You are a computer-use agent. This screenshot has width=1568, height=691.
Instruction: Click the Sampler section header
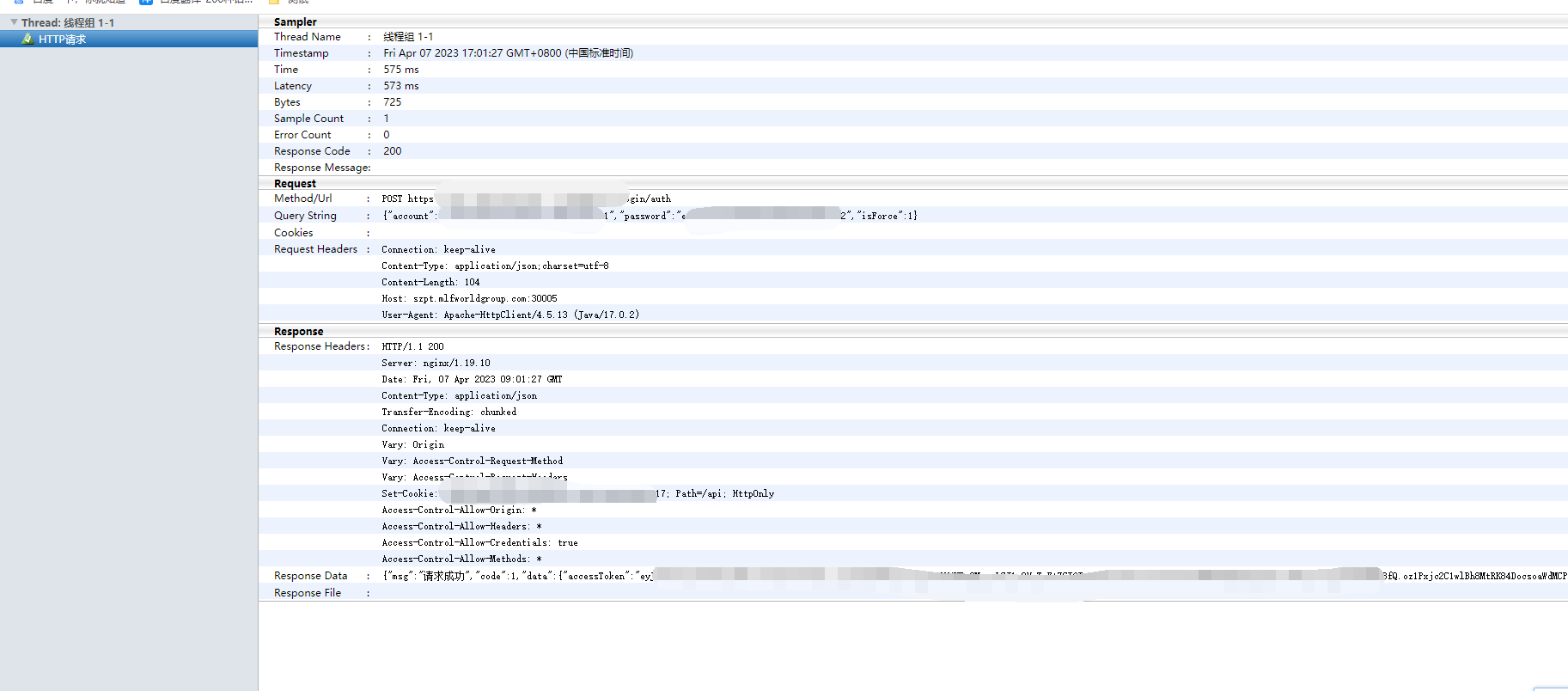point(295,21)
